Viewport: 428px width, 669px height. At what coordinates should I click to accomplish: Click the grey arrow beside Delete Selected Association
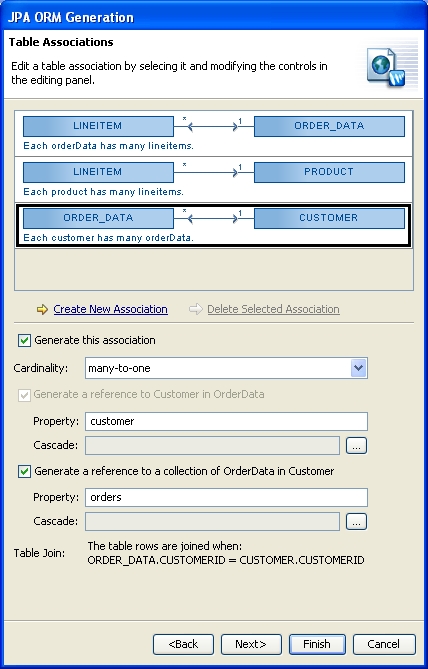pos(195,309)
